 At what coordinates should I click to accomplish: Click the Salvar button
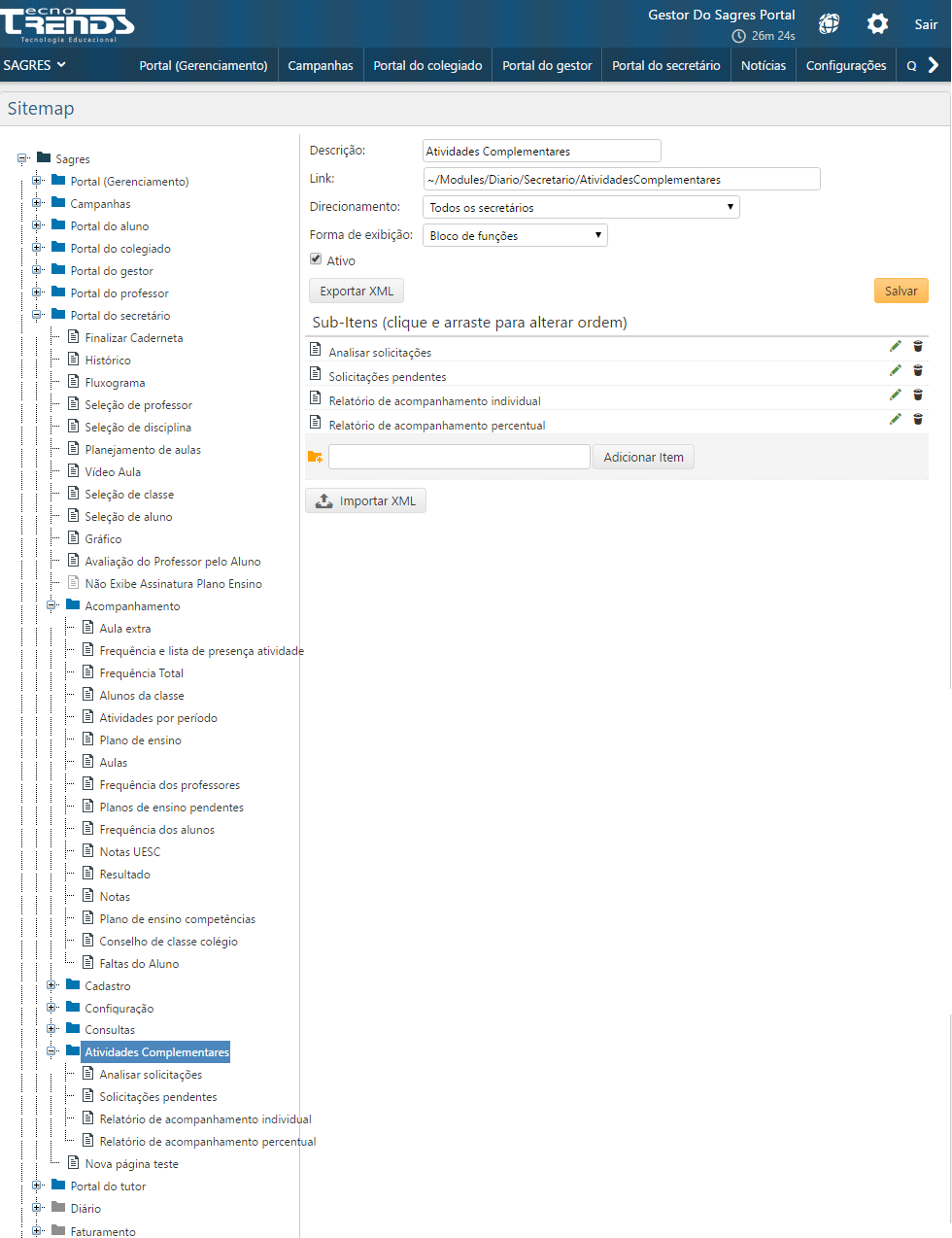pyautogui.click(x=901, y=291)
